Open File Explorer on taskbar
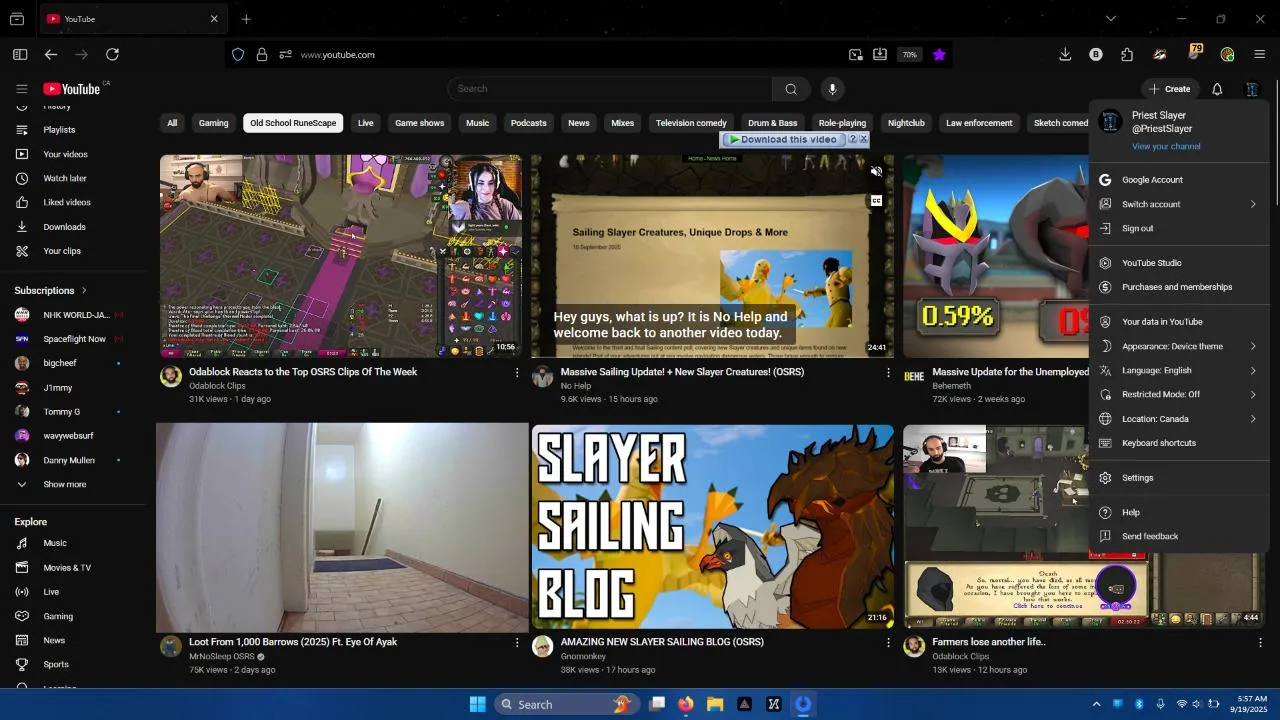The height and width of the screenshot is (720, 1280). pos(715,704)
